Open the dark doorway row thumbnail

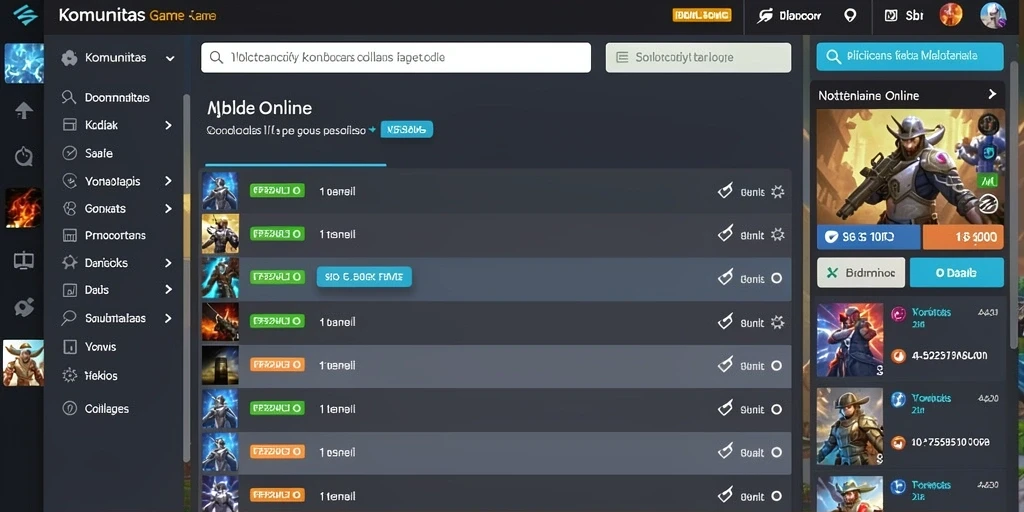219,365
